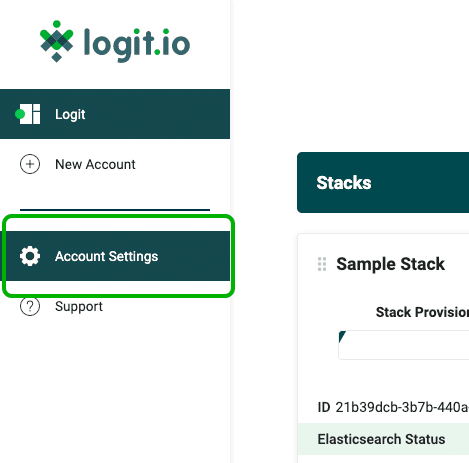The height and width of the screenshot is (463, 469).
Task: Click the Logit account dashboard icon
Action: (x=30, y=114)
